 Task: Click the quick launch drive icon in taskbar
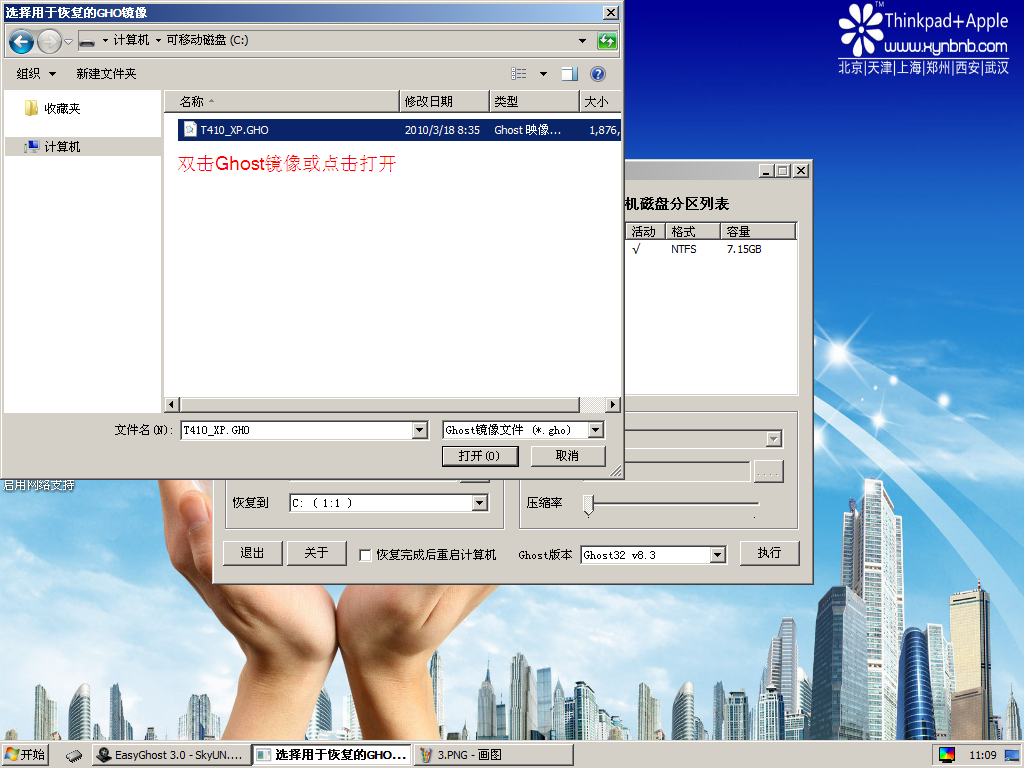tap(73, 755)
